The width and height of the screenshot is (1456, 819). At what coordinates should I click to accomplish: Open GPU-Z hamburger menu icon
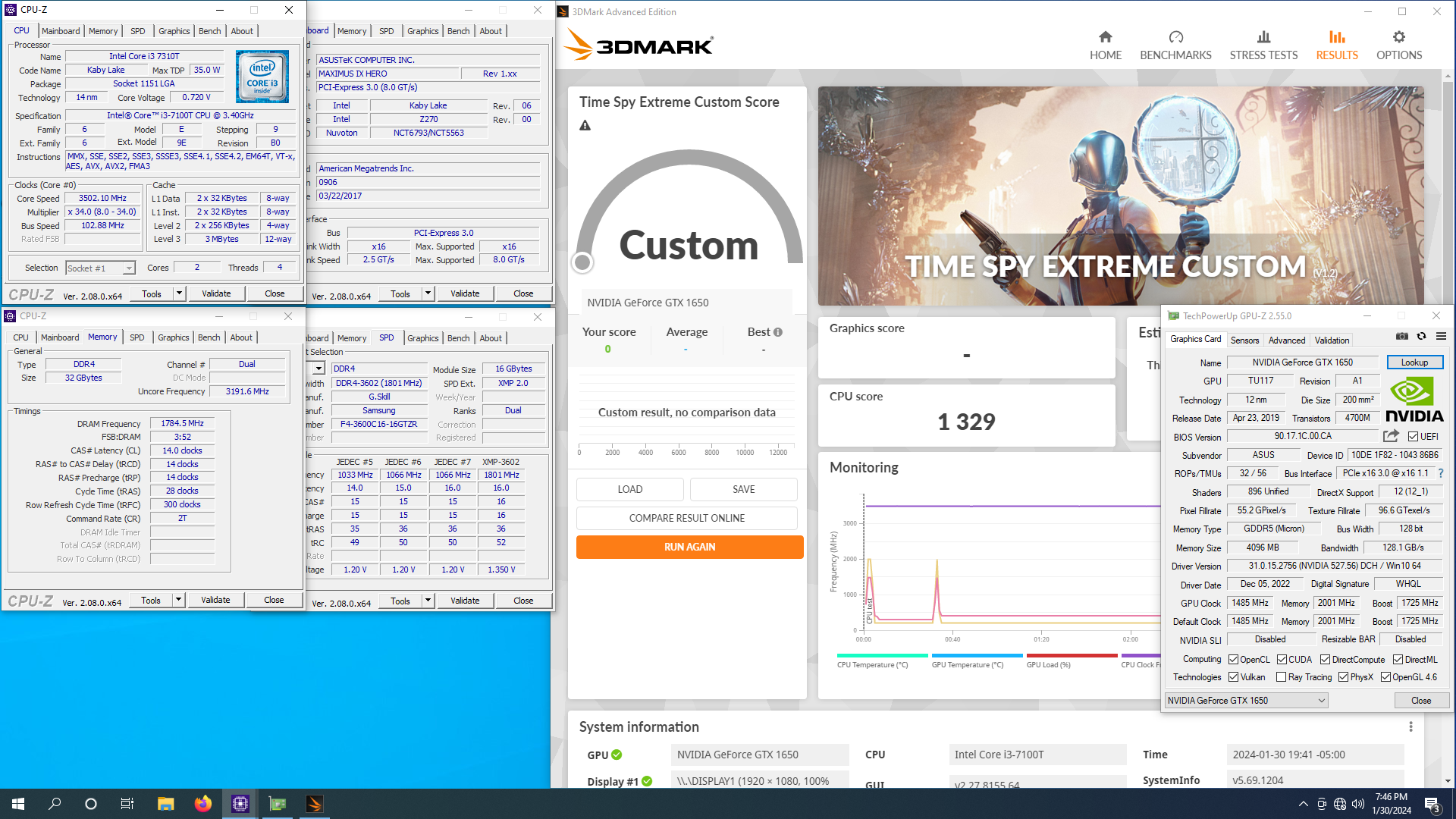[1441, 336]
